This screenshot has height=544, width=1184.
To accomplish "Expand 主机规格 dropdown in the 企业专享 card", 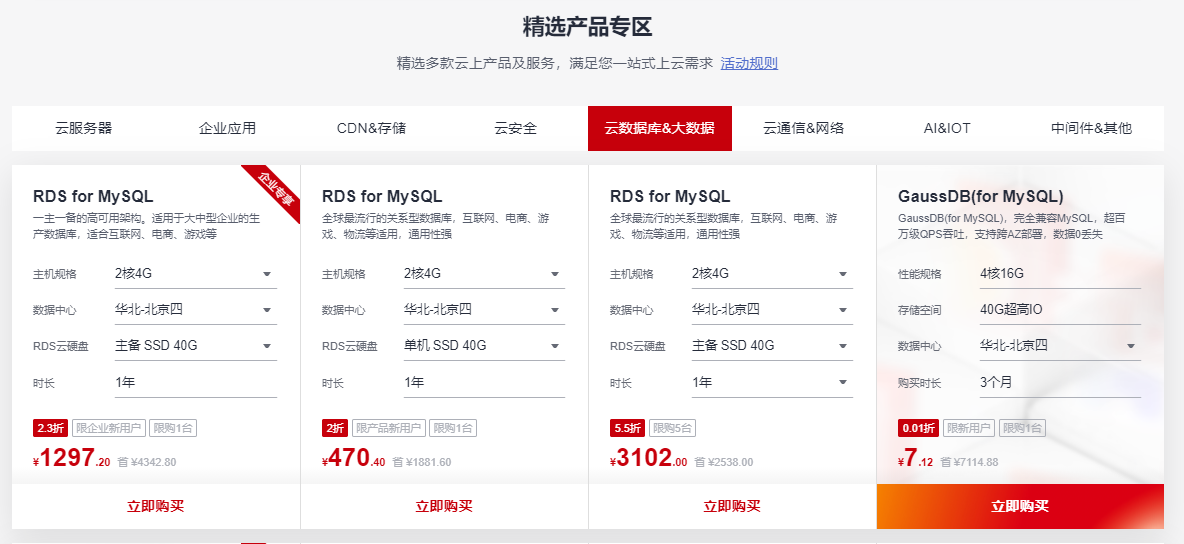I will coord(195,274).
